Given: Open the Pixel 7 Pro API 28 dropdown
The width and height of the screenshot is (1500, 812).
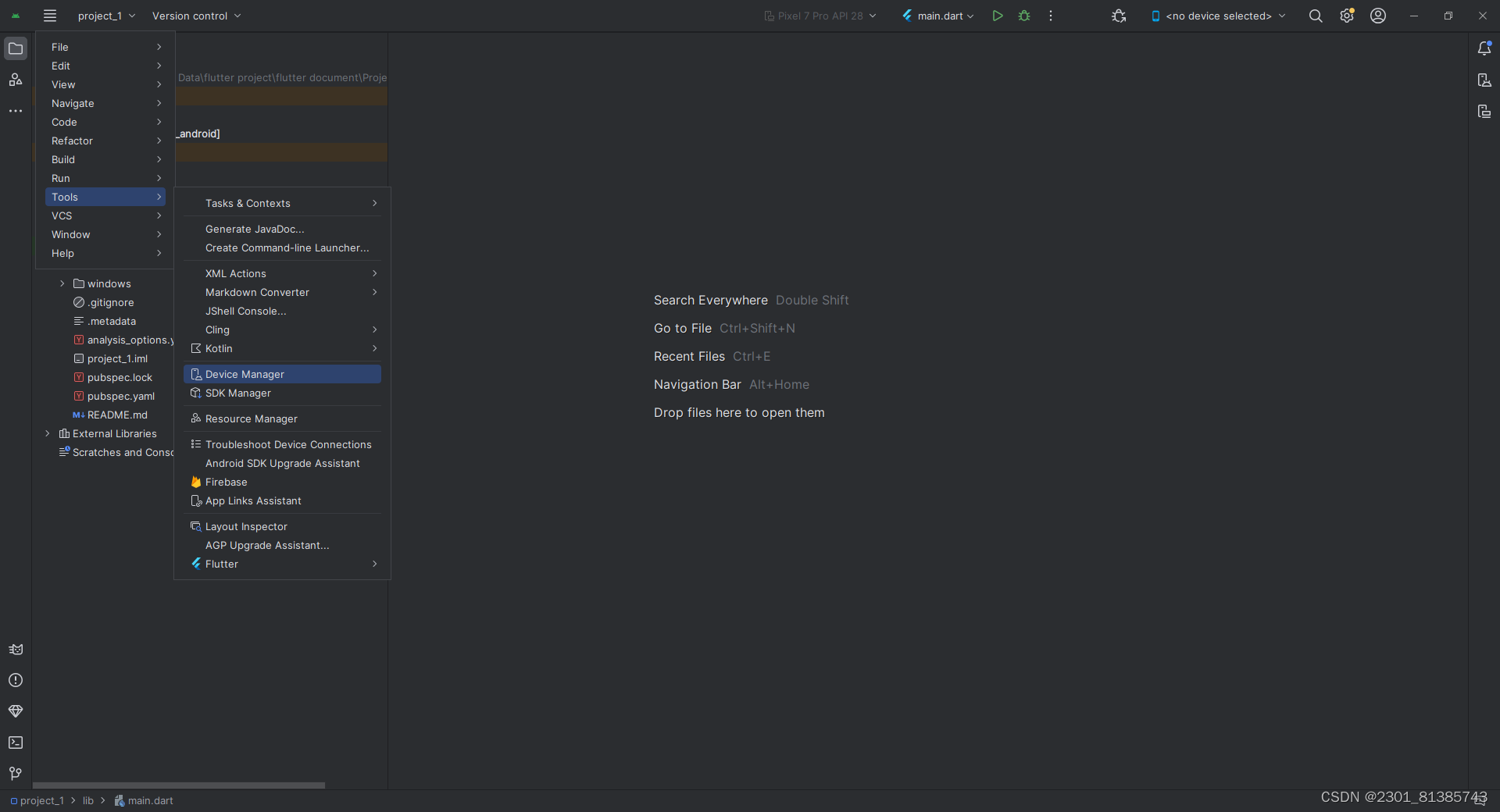Looking at the screenshot, I should [820, 16].
